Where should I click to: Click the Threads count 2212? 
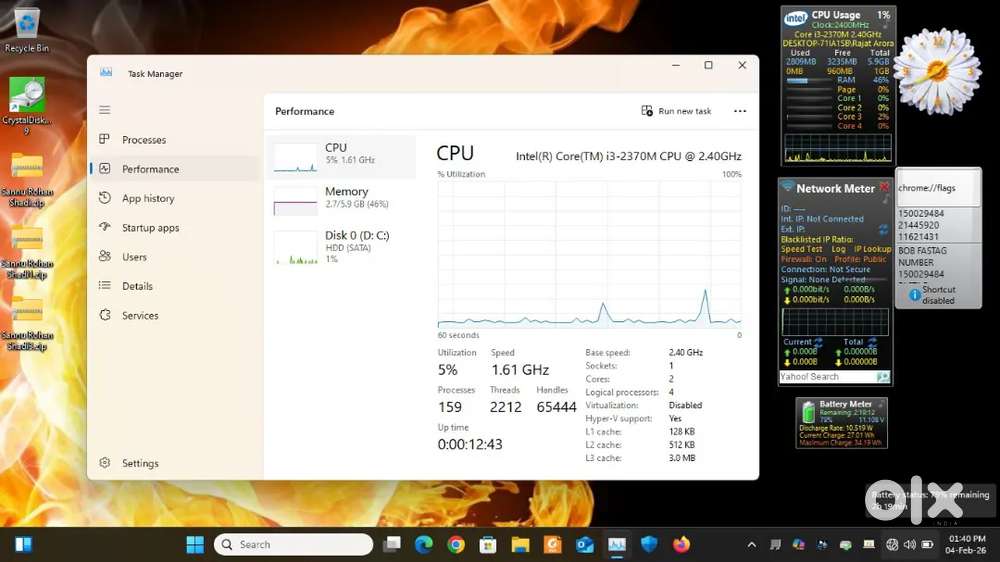(x=505, y=407)
